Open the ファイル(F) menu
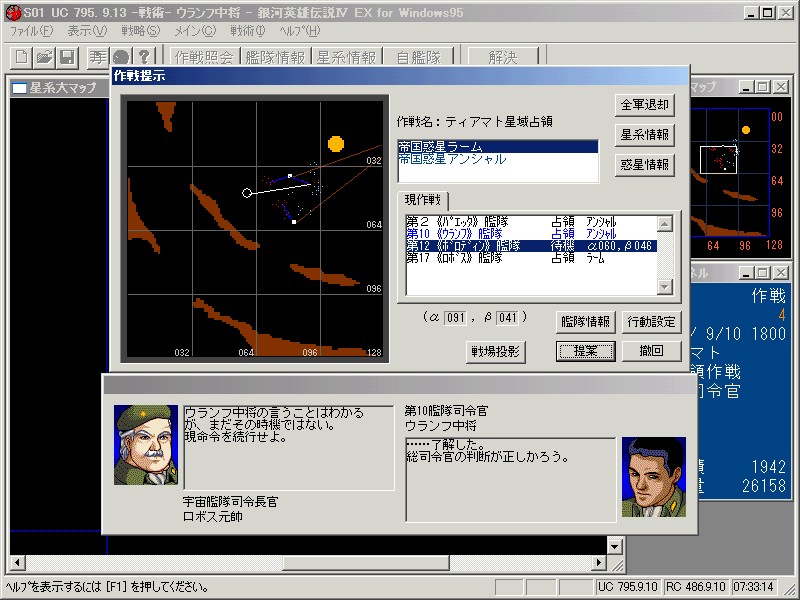Viewport: 800px width, 600px height. pyautogui.click(x=31, y=31)
